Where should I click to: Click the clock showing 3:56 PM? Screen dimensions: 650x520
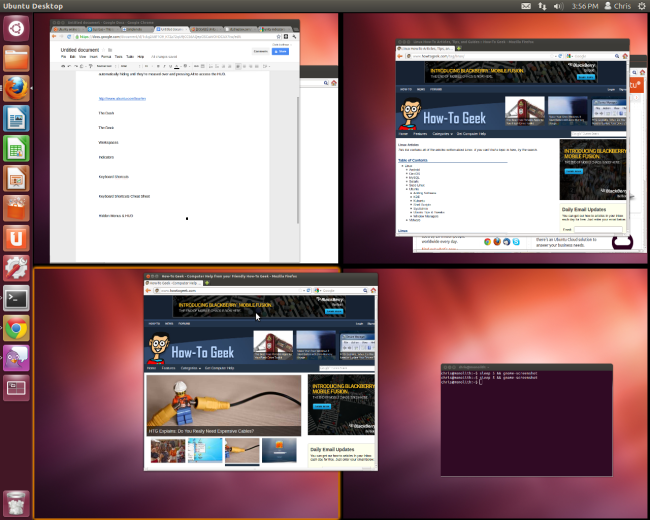click(x=585, y=6)
